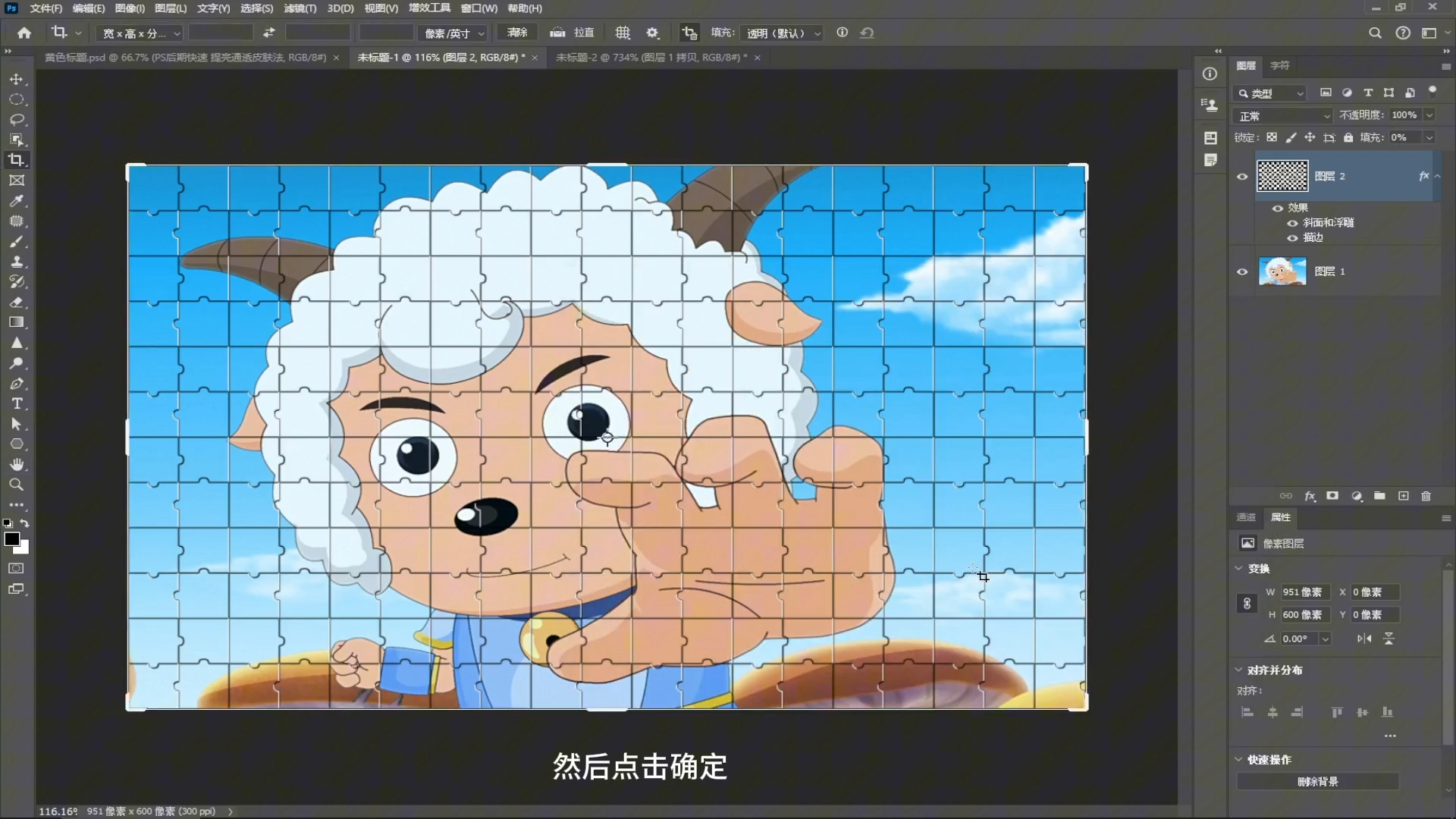Click the 图层 2 layer thumbnail

(x=1282, y=176)
